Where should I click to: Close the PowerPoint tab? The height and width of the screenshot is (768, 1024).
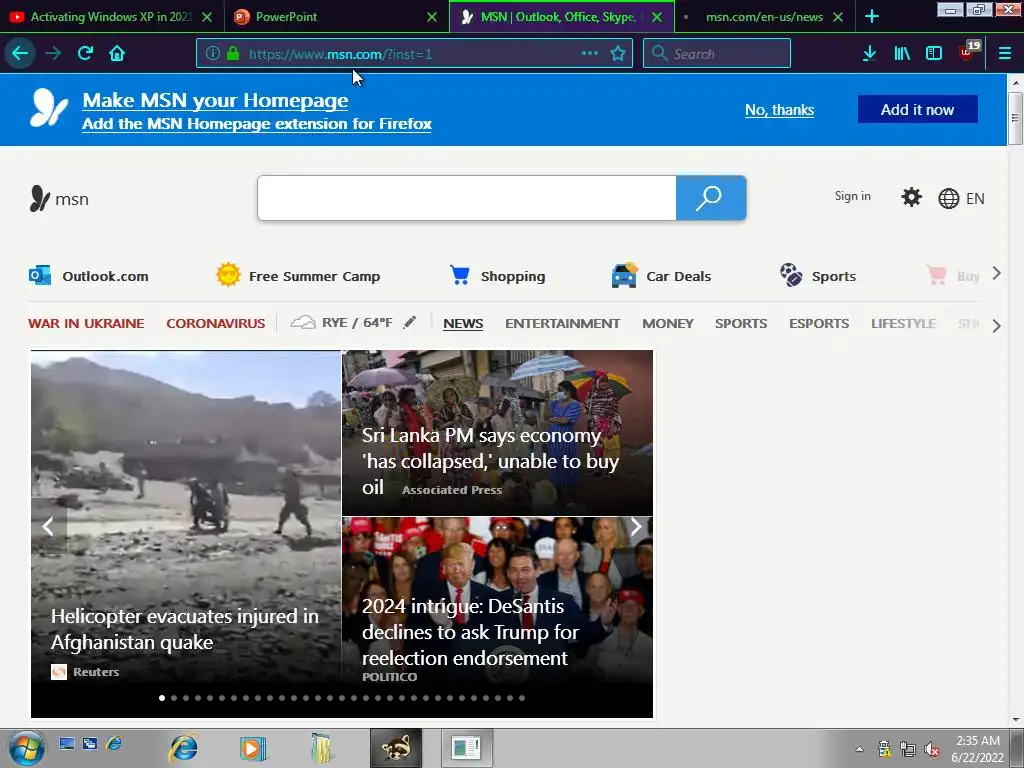tap(432, 17)
